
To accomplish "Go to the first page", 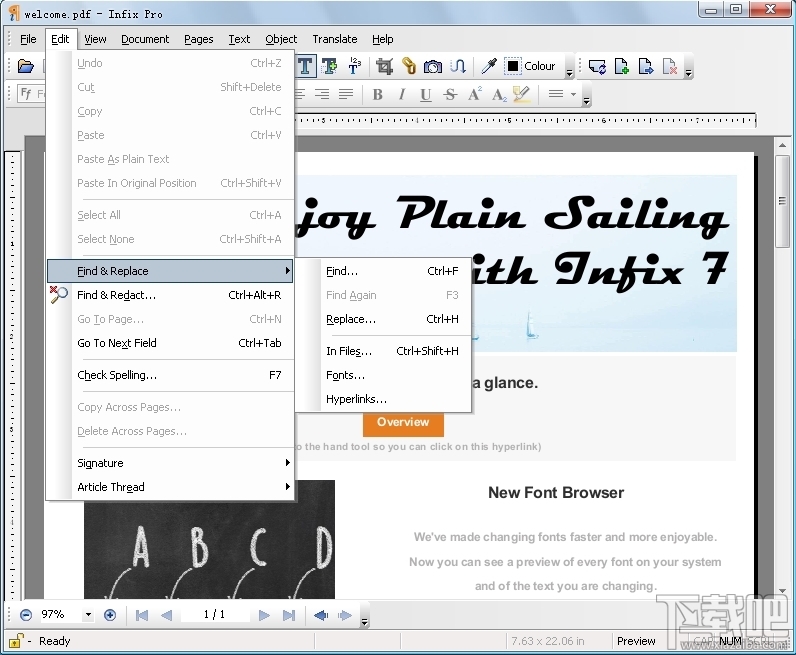I will pos(142,615).
